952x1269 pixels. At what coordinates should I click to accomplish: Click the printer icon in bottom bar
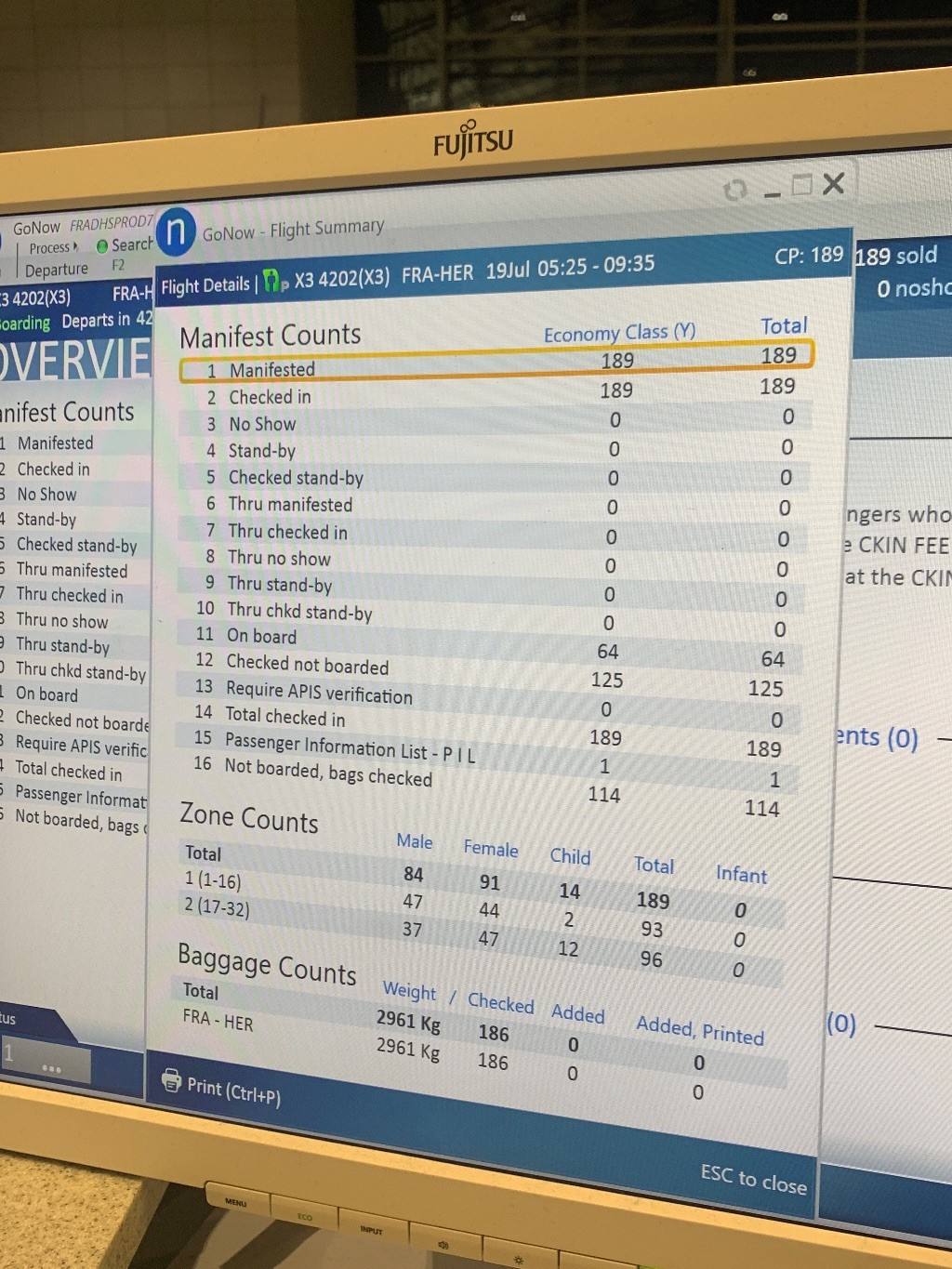click(171, 1079)
